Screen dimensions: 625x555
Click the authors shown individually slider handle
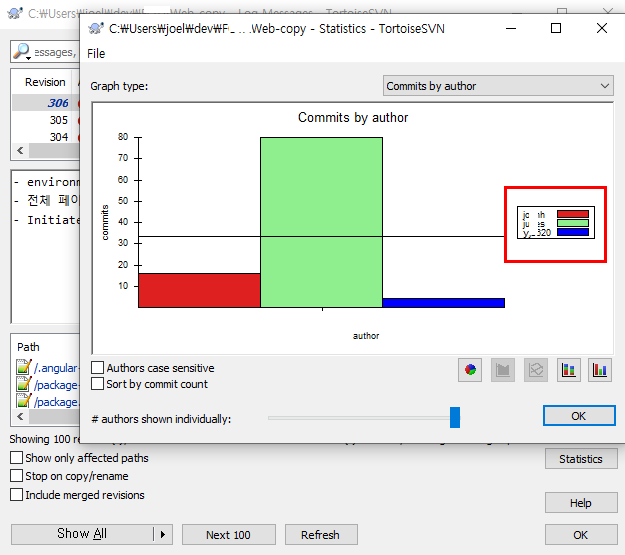pyautogui.click(x=455, y=417)
